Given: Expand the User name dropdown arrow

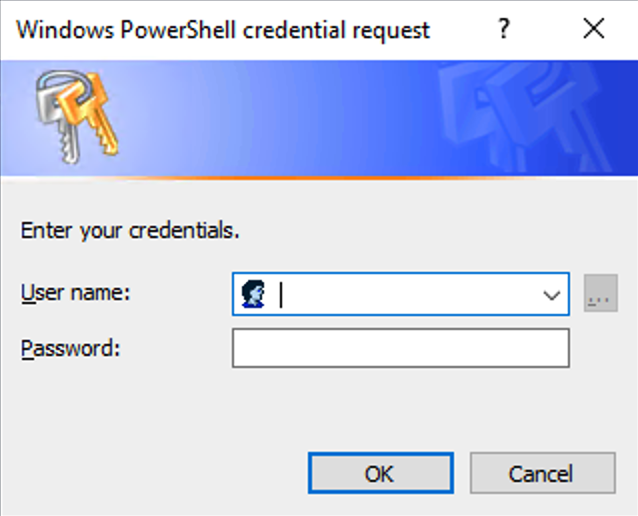Looking at the screenshot, I should pos(551,295).
